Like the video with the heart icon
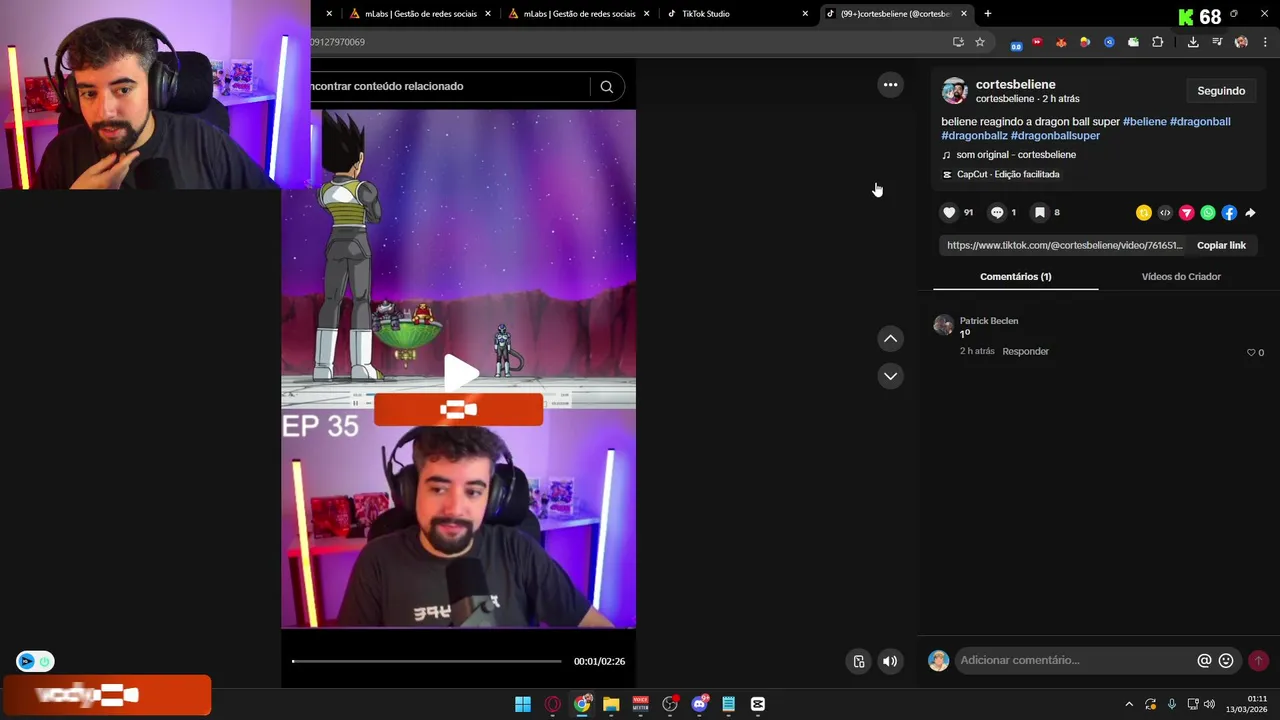The width and height of the screenshot is (1280, 720). point(949,212)
